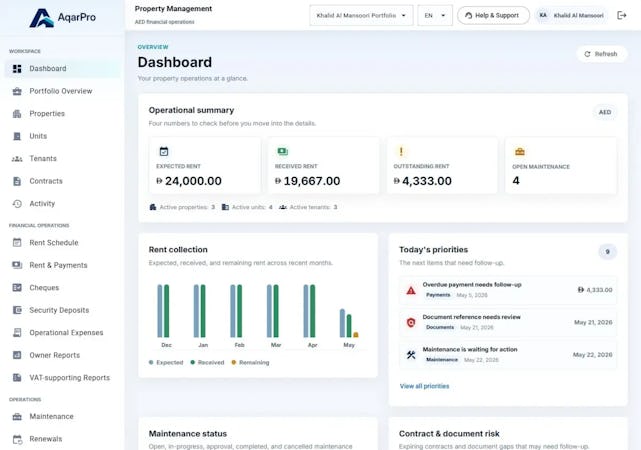Screen dimensions: 641x450
Task: Click the Remaining legend dot
Action: point(234,363)
